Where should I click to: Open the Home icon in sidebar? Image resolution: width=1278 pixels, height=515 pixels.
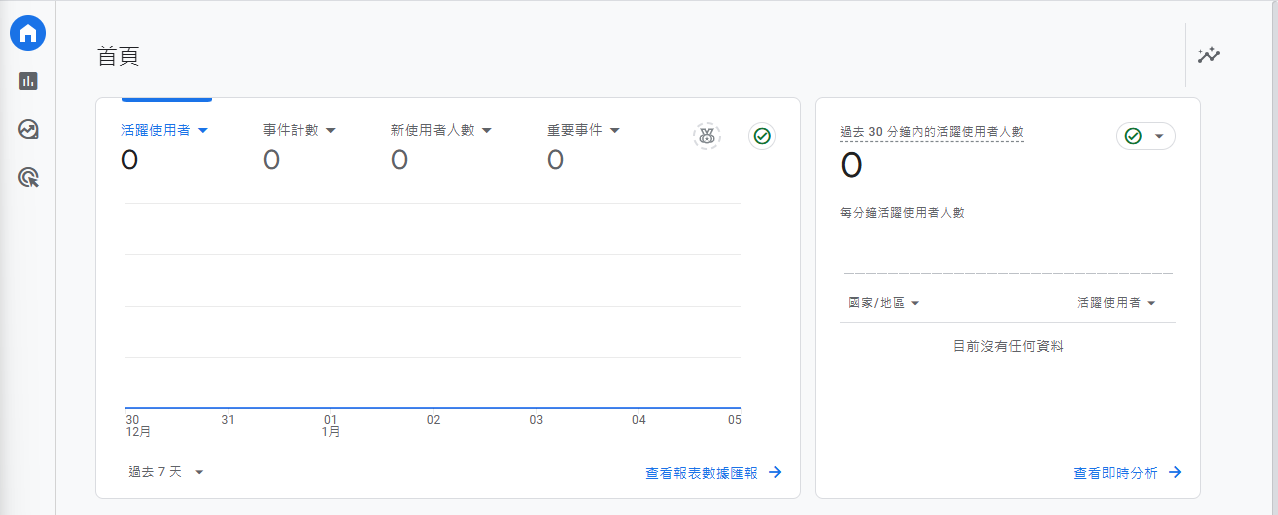[x=28, y=33]
